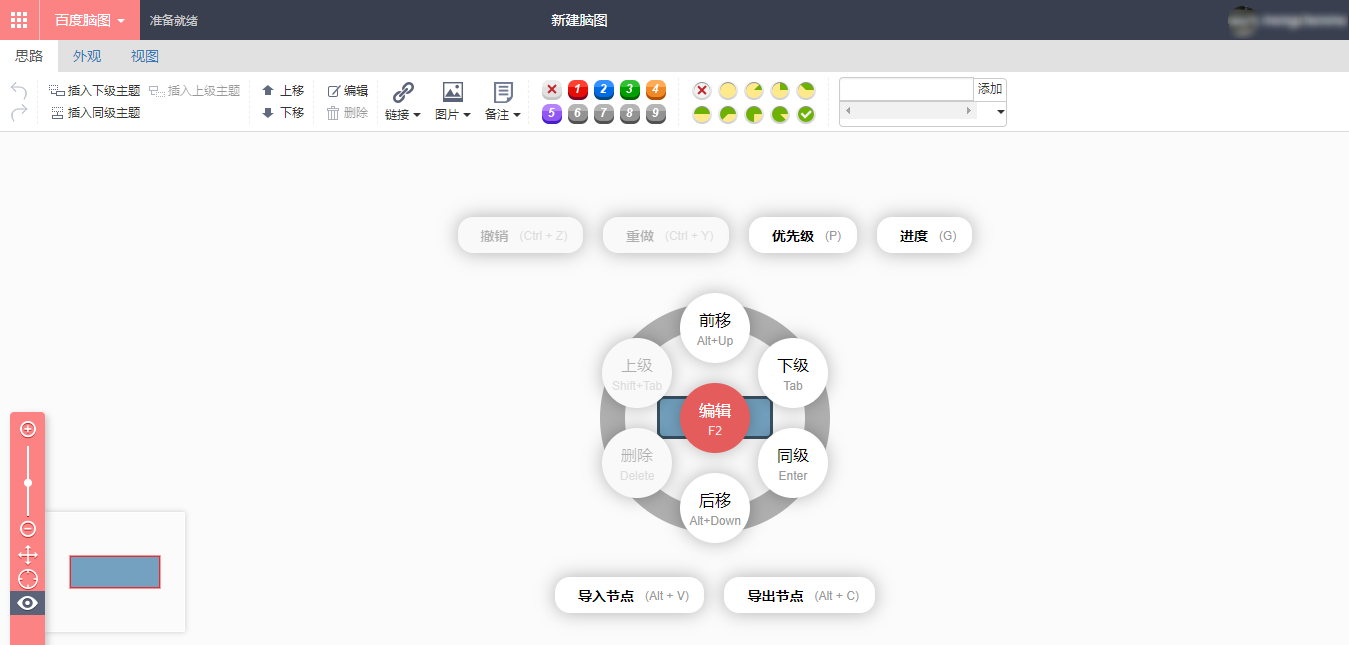Set priority 1 red badge
This screenshot has width=1349, height=645.
coord(578,90)
